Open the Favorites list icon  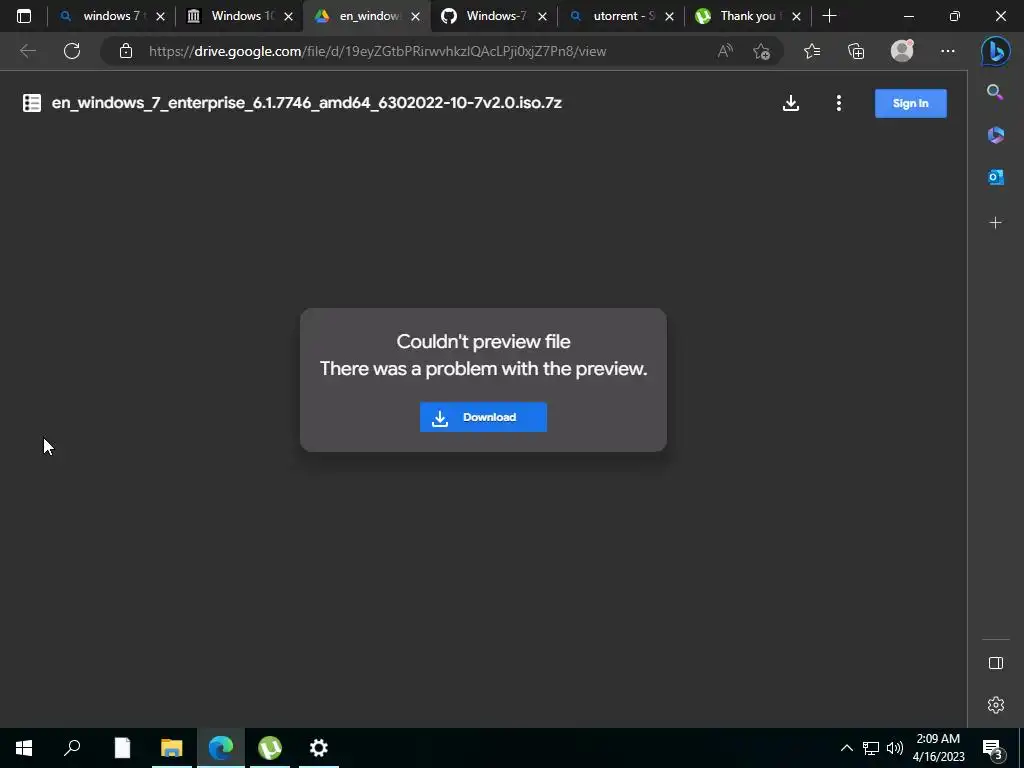pos(812,51)
